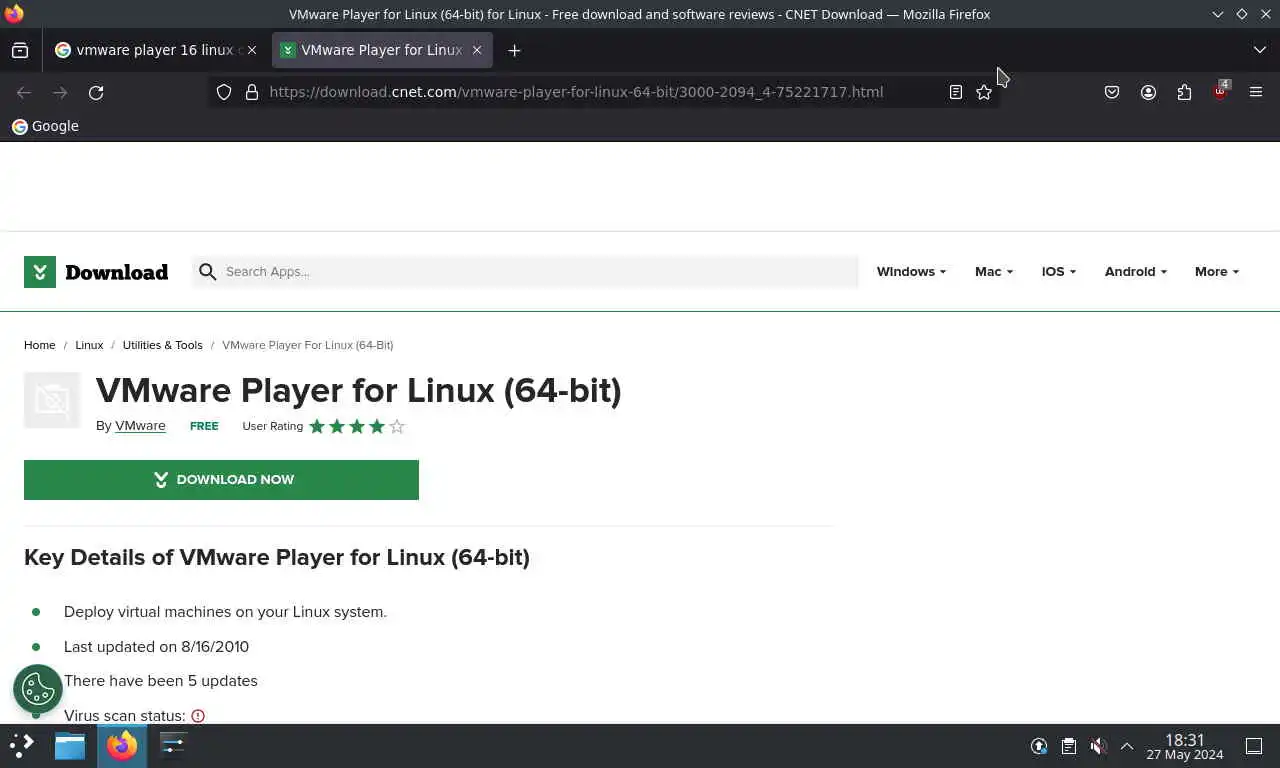This screenshot has height=768, width=1280.
Task: List all tabs dropdown
Action: click(x=1259, y=50)
